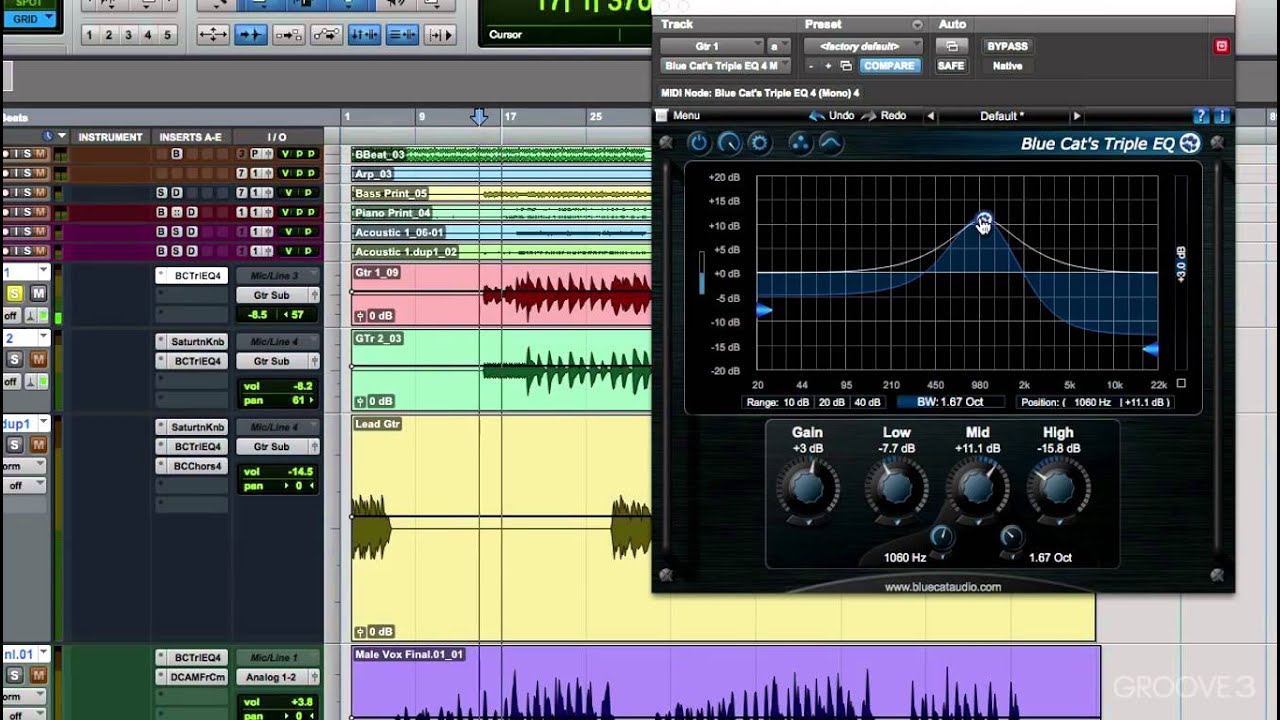Image resolution: width=1280 pixels, height=720 pixels.
Task: Solo the Gtr 1 track with yellow S
Action: 15,293
